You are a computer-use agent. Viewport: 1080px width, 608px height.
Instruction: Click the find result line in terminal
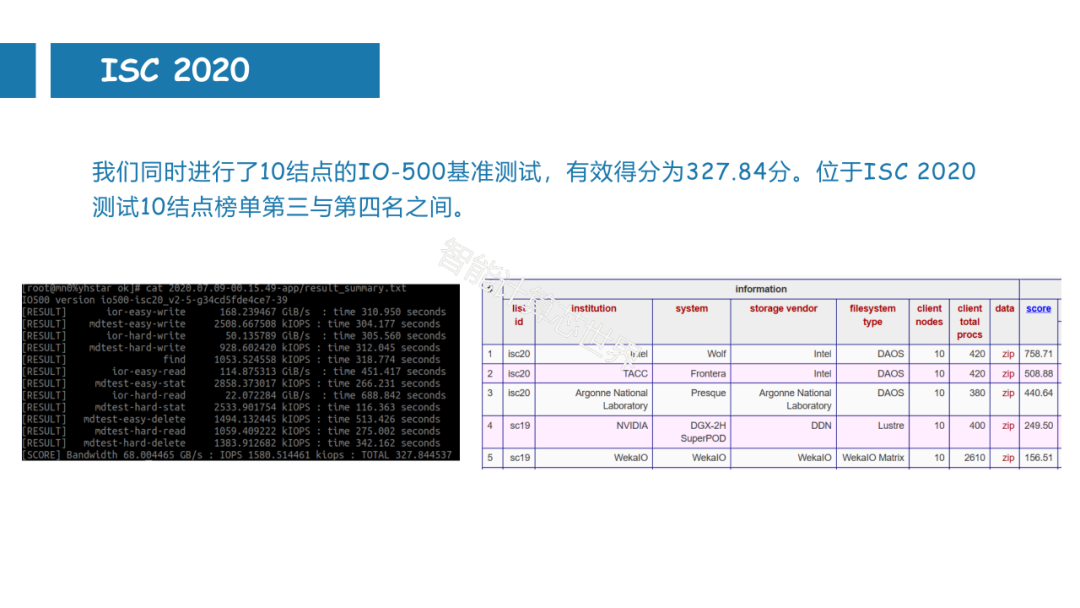coord(231,359)
